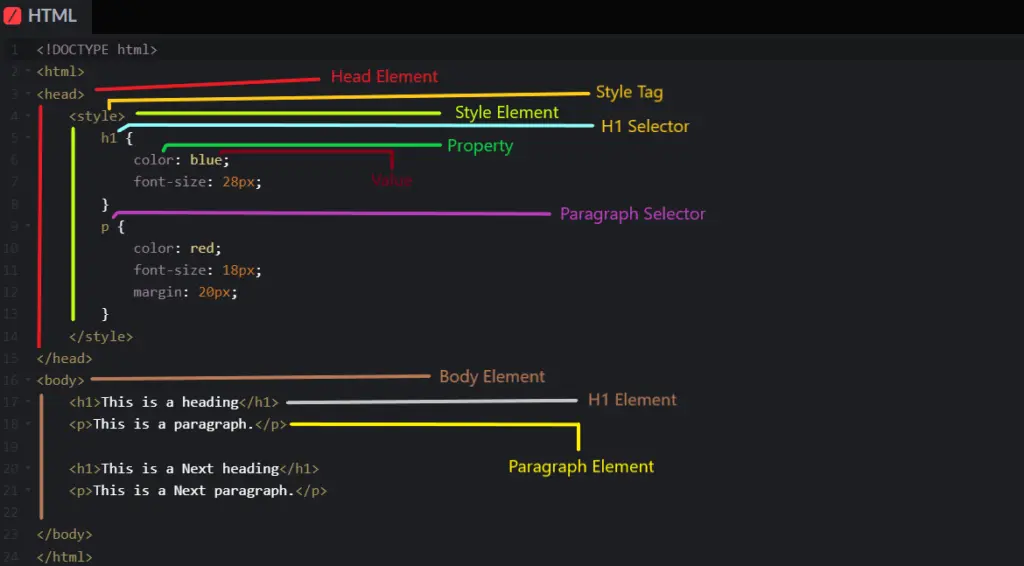
Task: Click the 'This is a heading' h1 line
Action: 174,402
